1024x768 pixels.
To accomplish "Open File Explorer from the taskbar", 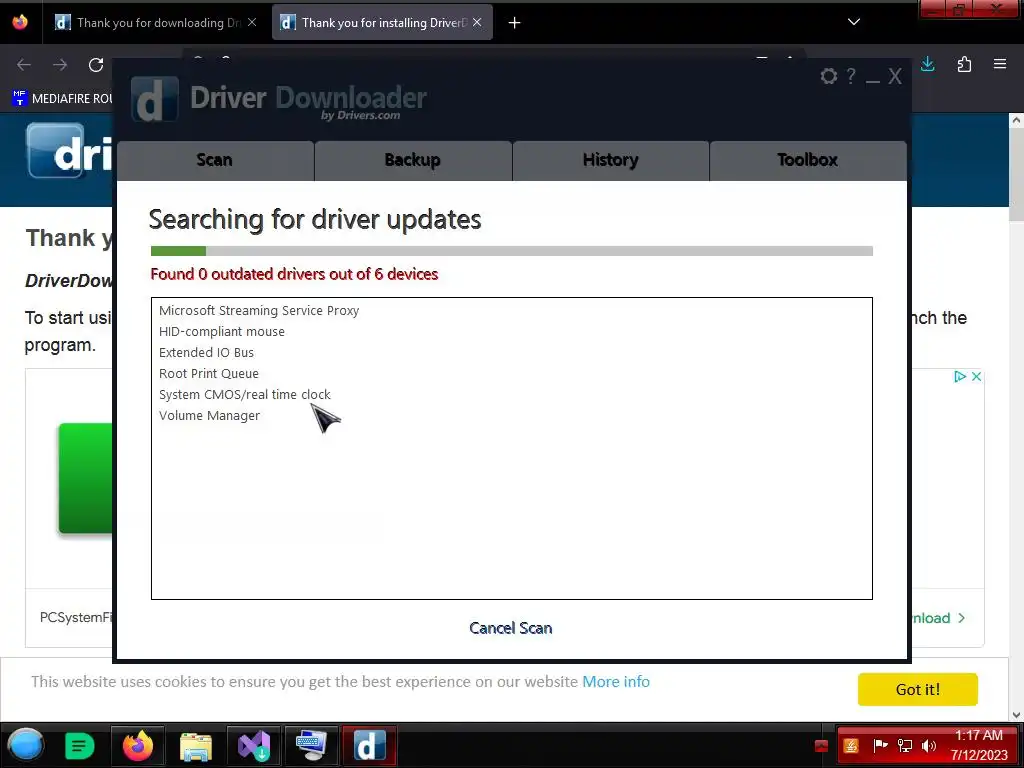I will pyautogui.click(x=195, y=746).
